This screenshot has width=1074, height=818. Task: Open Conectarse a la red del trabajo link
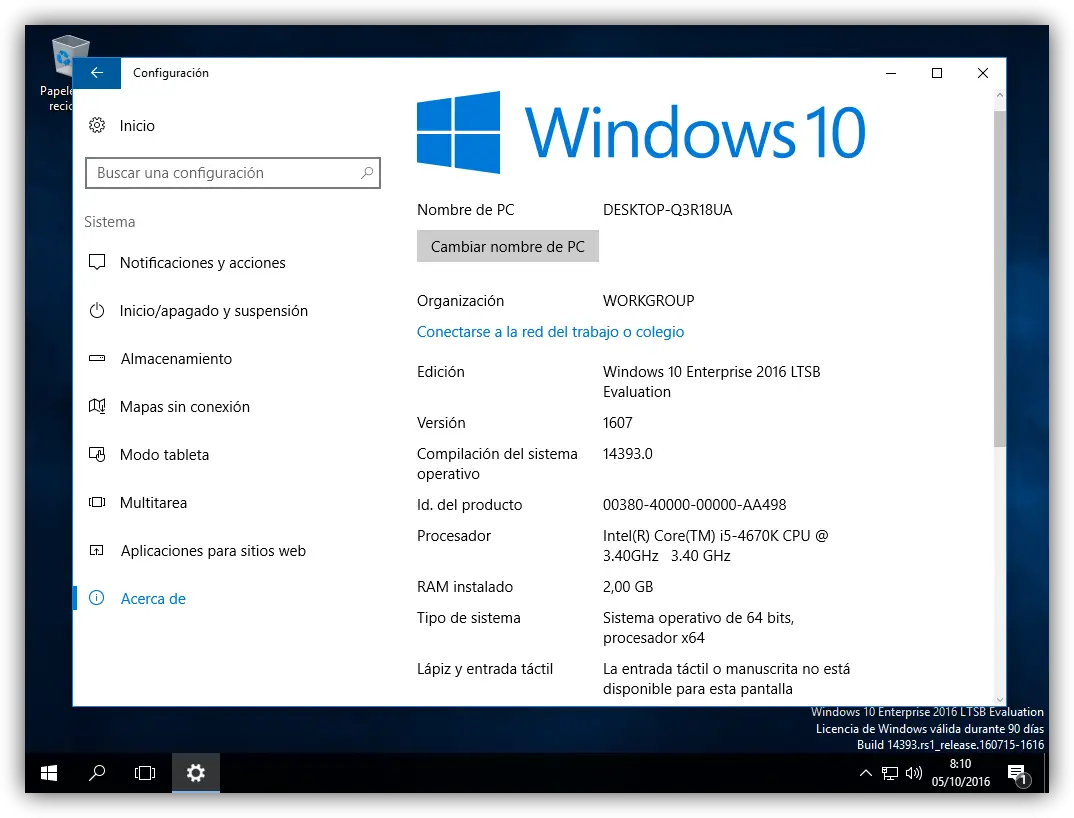[x=550, y=332]
